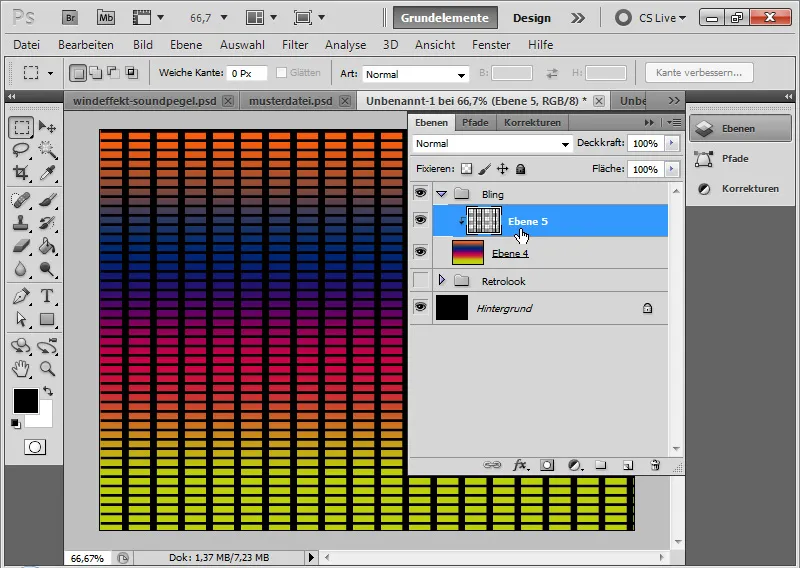This screenshot has height=568, width=800.
Task: Toggle lock transparent pixels
Action: pos(466,169)
